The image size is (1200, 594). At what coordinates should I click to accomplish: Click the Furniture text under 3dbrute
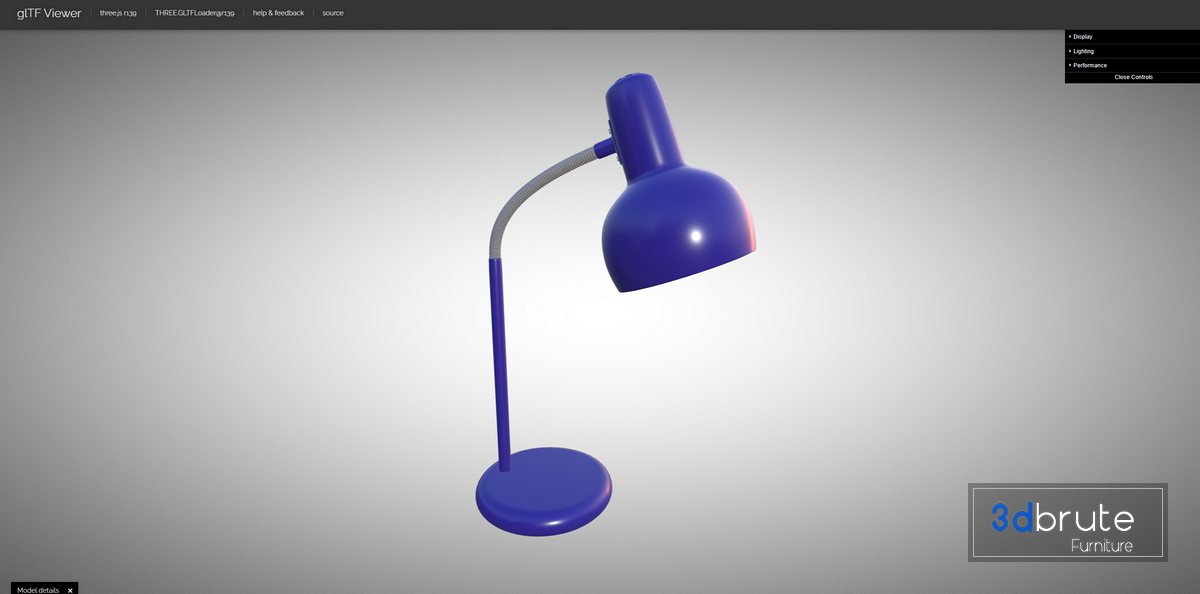[x=1101, y=546]
